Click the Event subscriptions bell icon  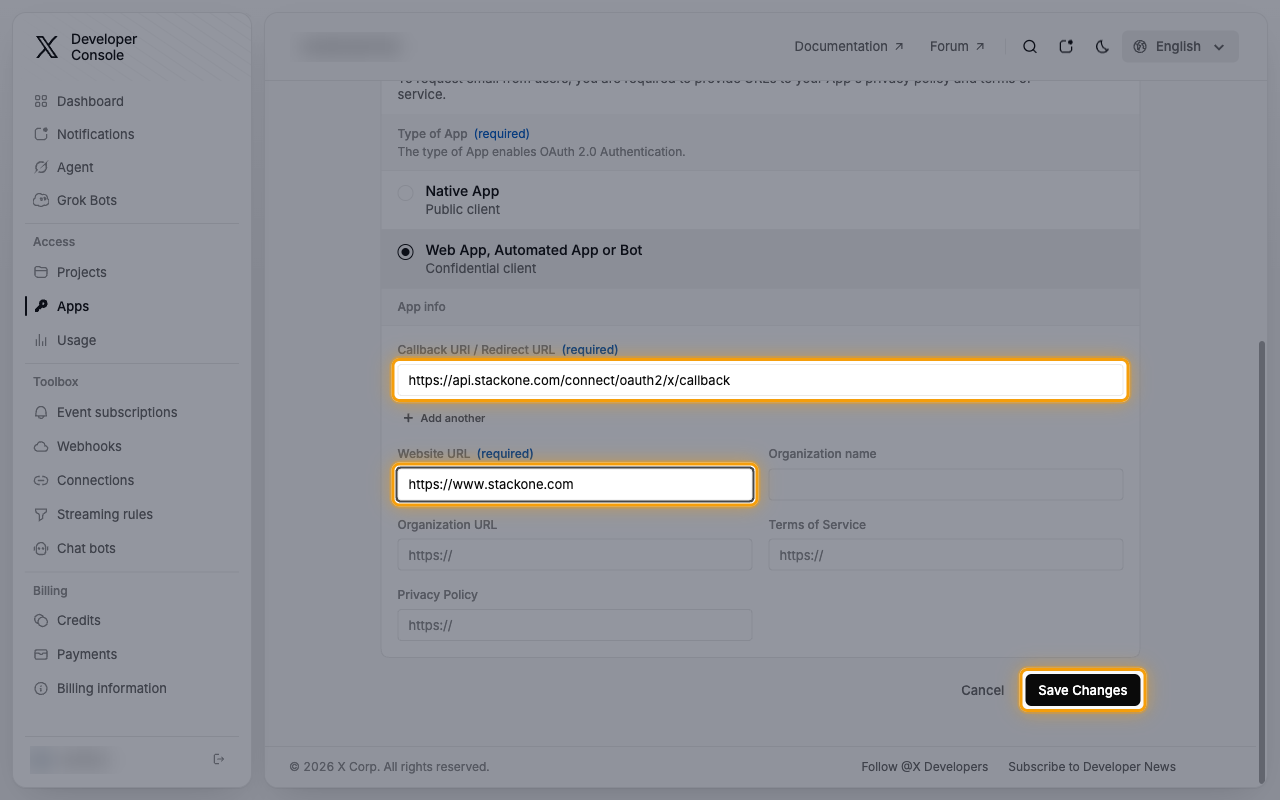[41, 412]
